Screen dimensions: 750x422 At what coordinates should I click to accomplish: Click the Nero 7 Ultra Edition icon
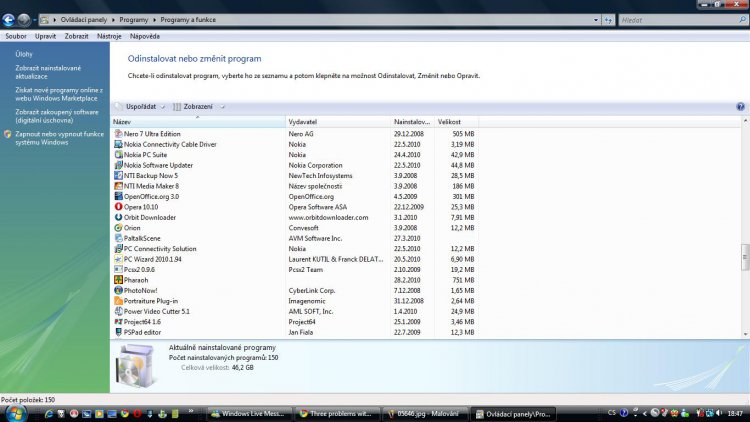tap(118, 133)
